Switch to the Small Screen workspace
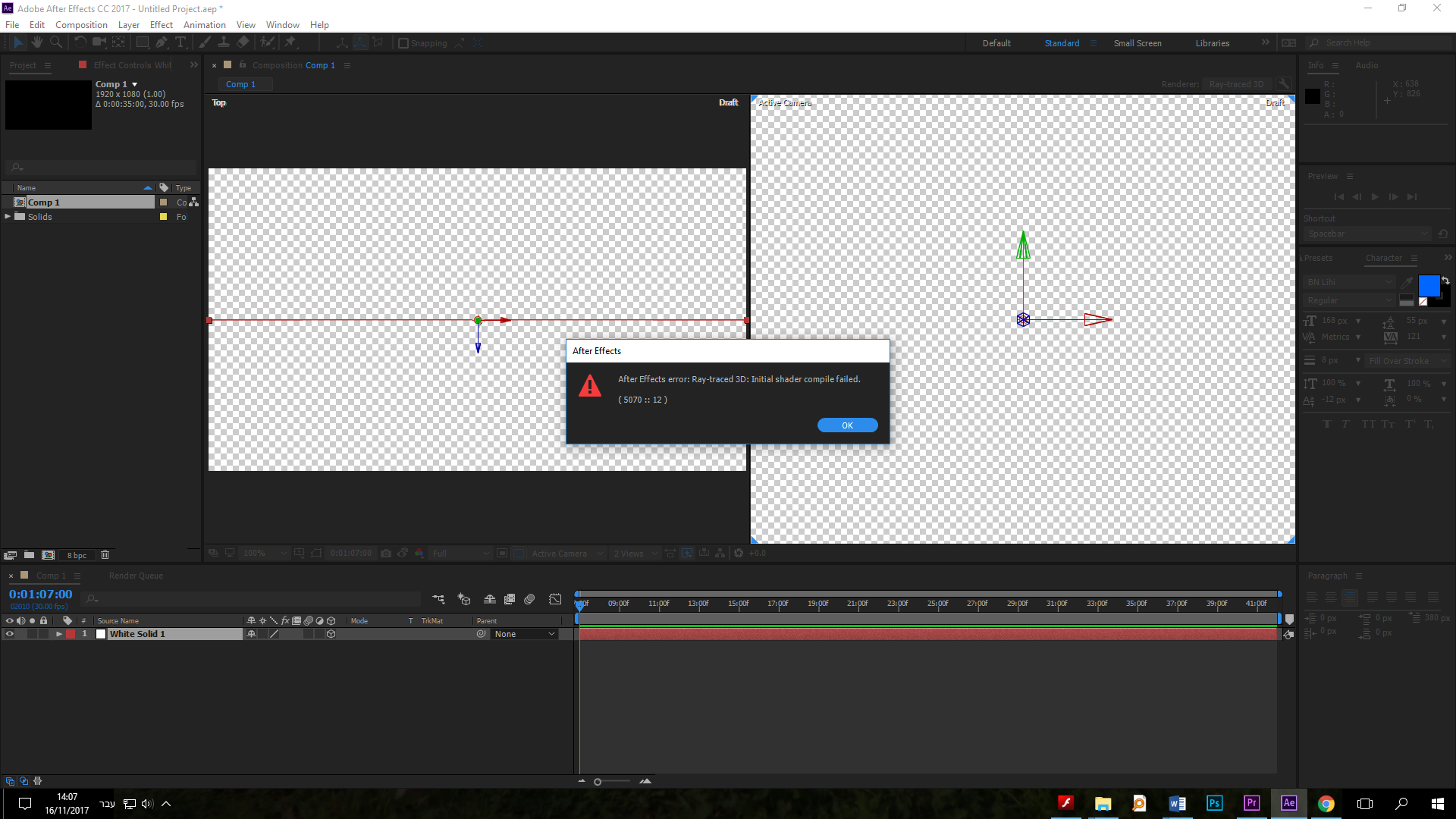The width and height of the screenshot is (1456, 819). 1137,43
